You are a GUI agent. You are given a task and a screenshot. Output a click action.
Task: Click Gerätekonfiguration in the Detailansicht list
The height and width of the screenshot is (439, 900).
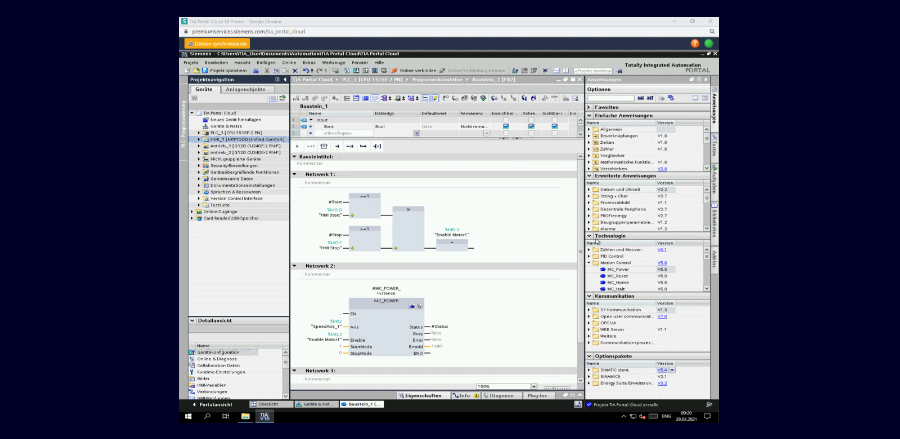click(219, 352)
